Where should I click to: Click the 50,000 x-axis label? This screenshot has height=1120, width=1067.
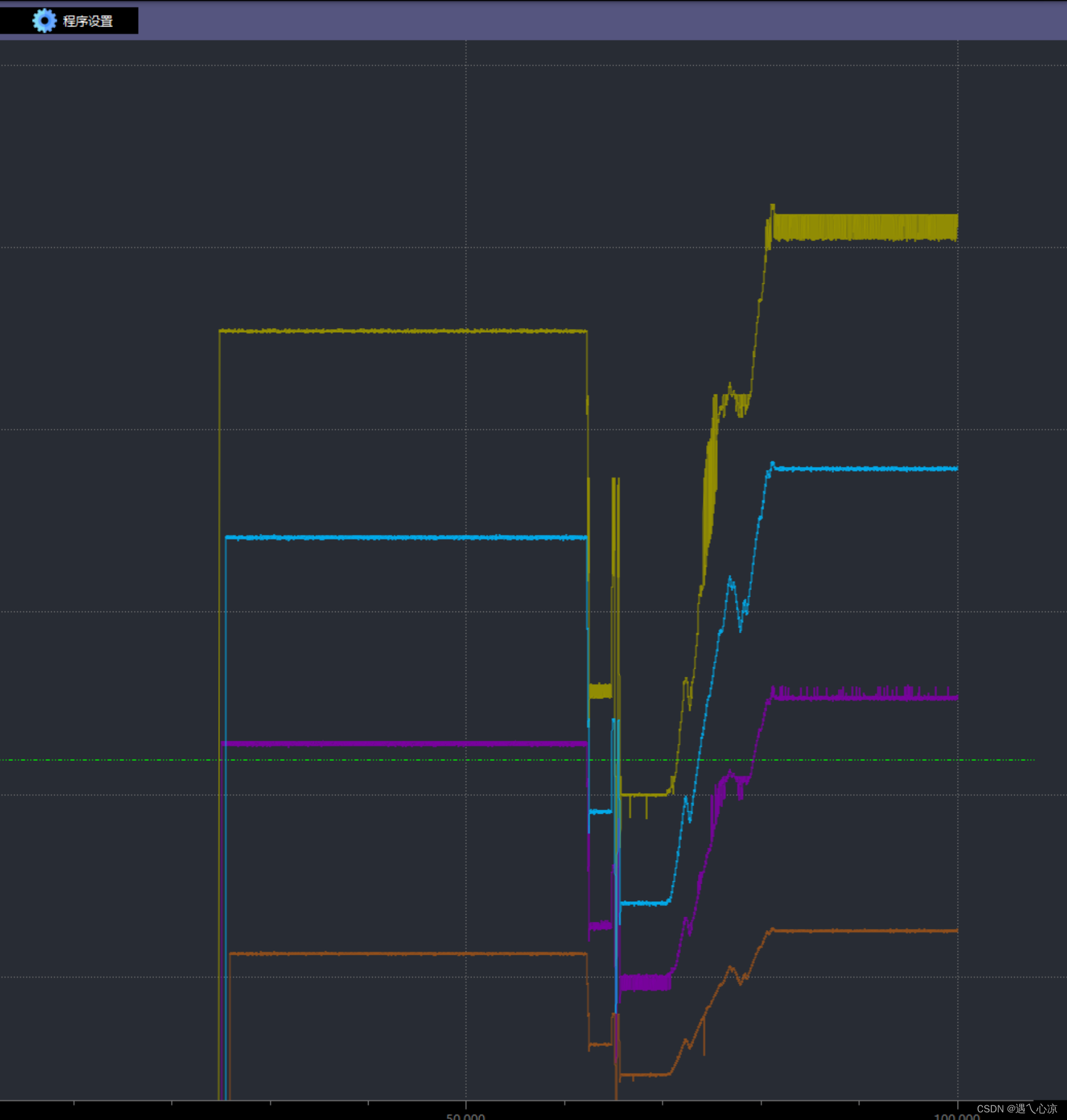pos(466,1116)
